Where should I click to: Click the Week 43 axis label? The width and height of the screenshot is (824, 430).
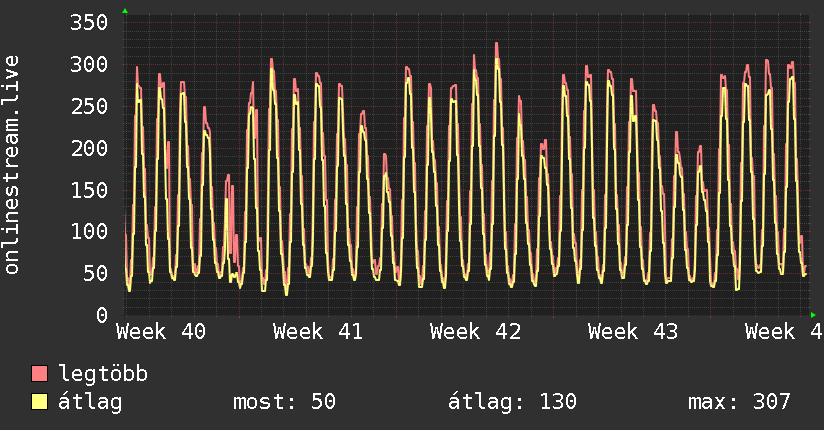(x=633, y=332)
